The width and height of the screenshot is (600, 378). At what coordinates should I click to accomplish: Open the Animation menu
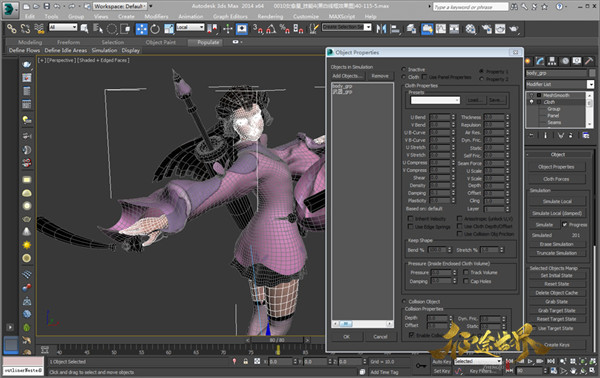click(191, 16)
